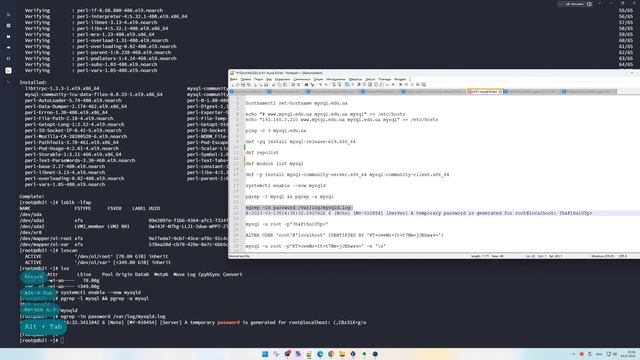Click the Cut icon in Notepad++ toolbar

pyautogui.click(x=273, y=84)
